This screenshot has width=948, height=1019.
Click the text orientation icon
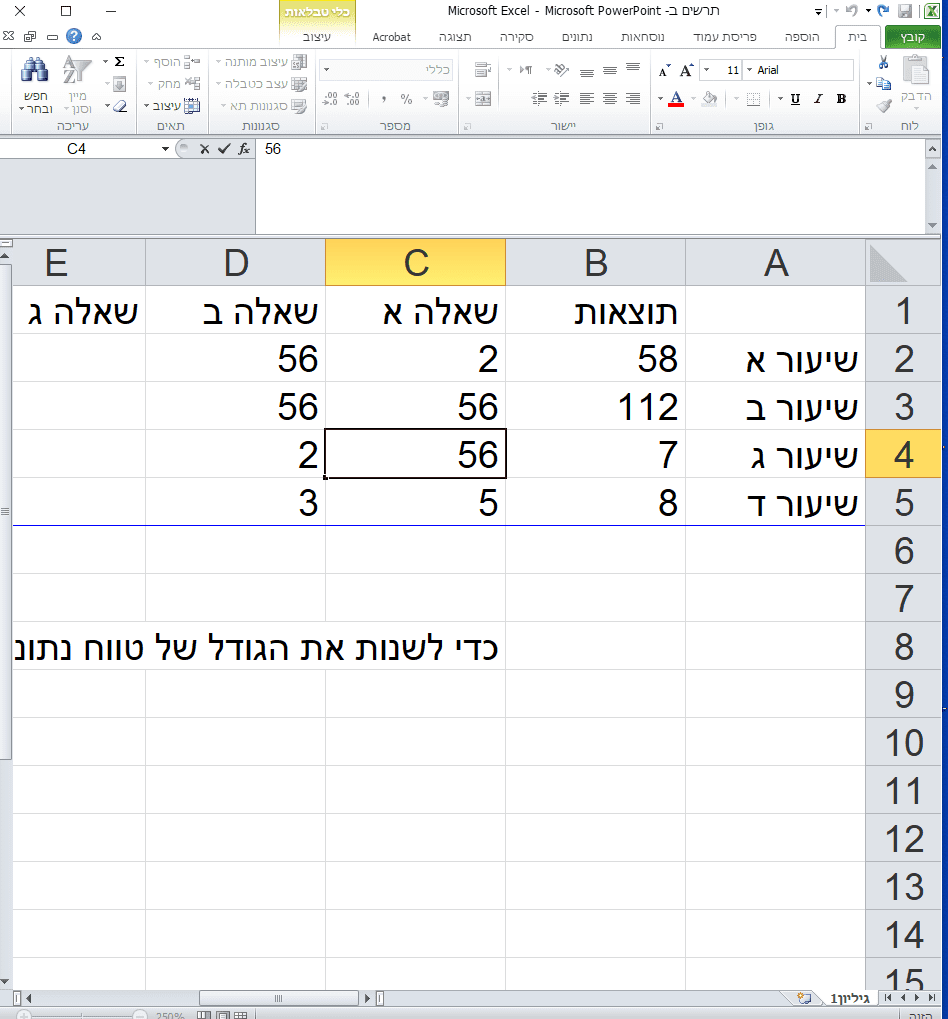pyautogui.click(x=561, y=70)
